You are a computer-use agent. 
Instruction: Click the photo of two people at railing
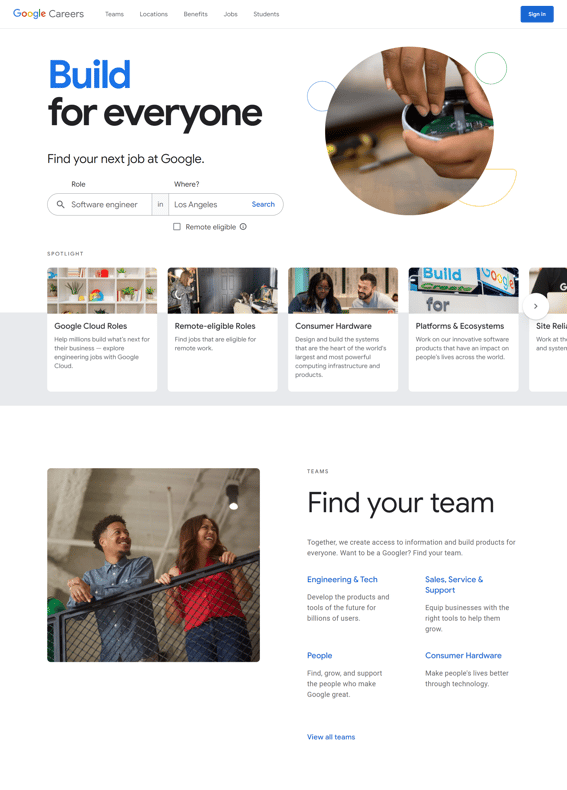point(154,565)
